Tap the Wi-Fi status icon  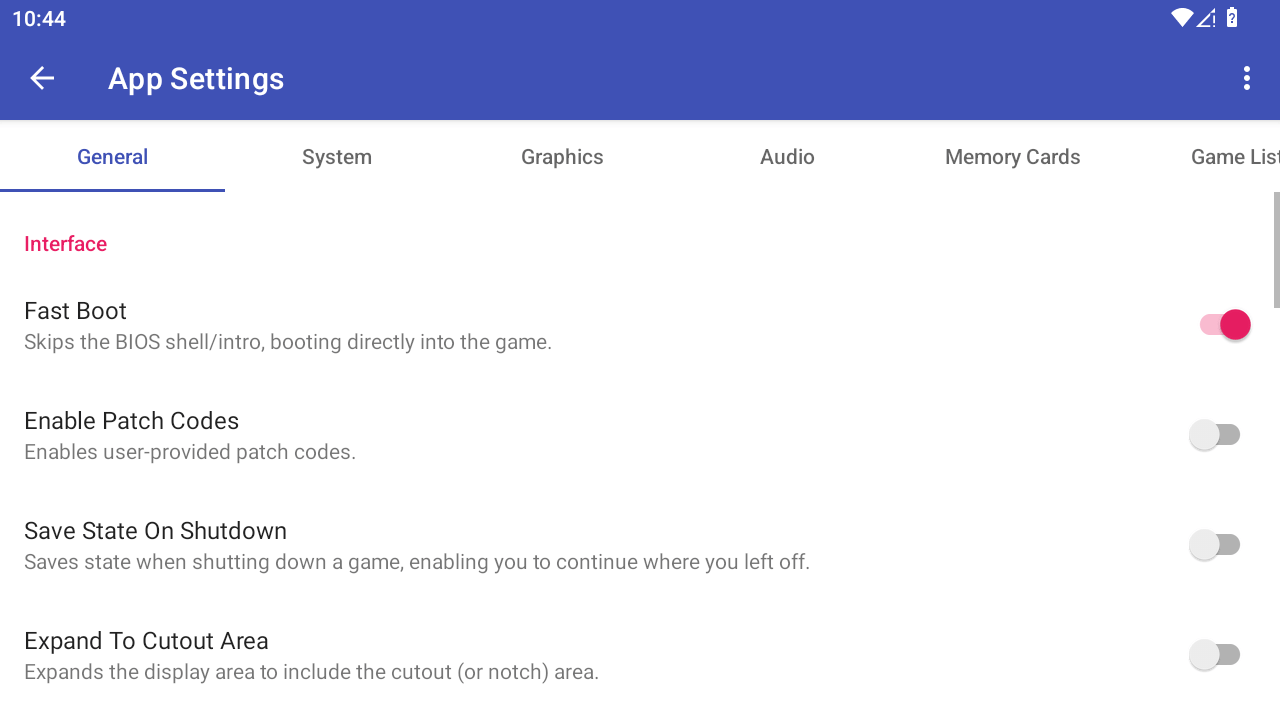[1182, 18]
